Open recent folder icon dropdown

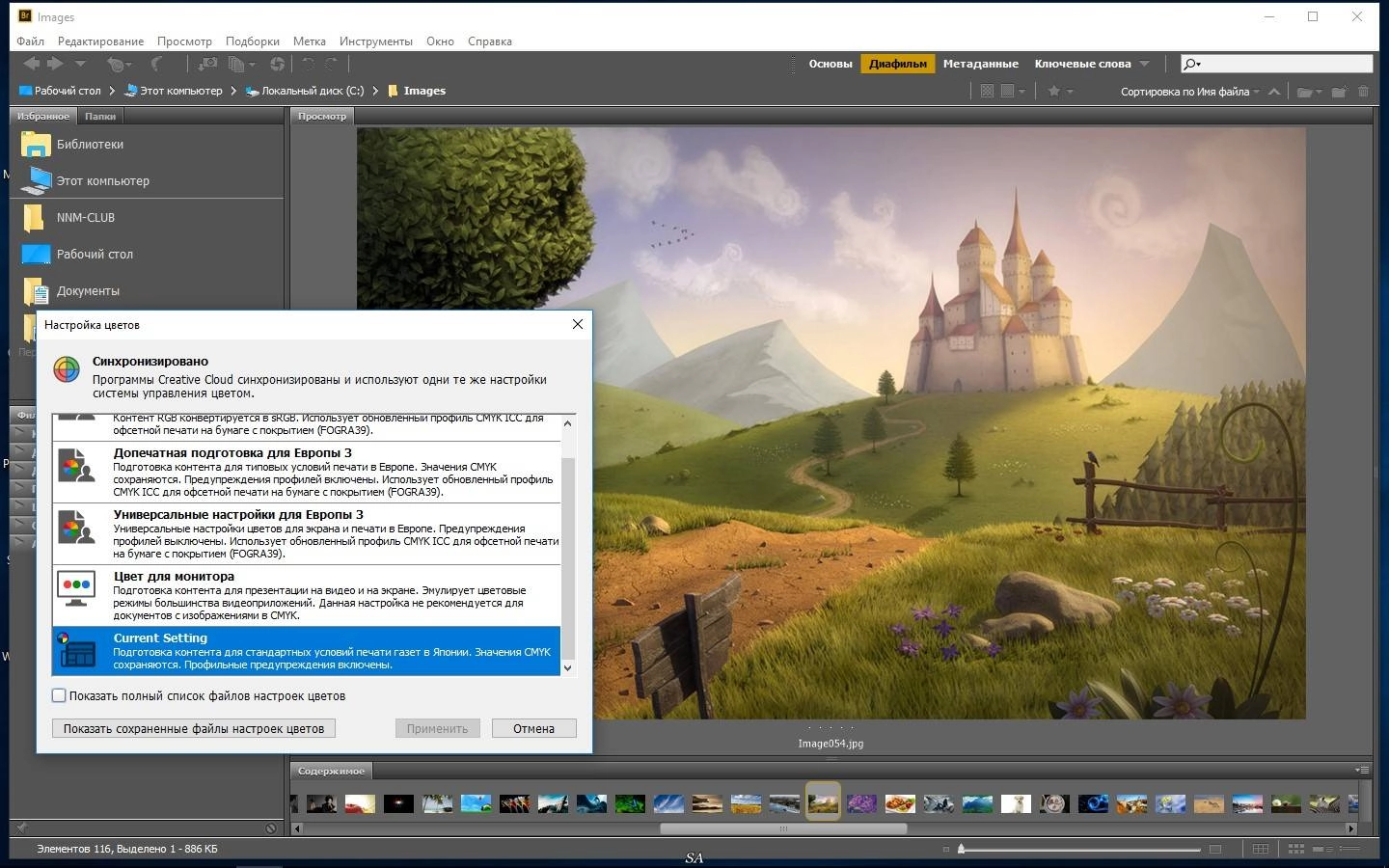tap(1310, 92)
